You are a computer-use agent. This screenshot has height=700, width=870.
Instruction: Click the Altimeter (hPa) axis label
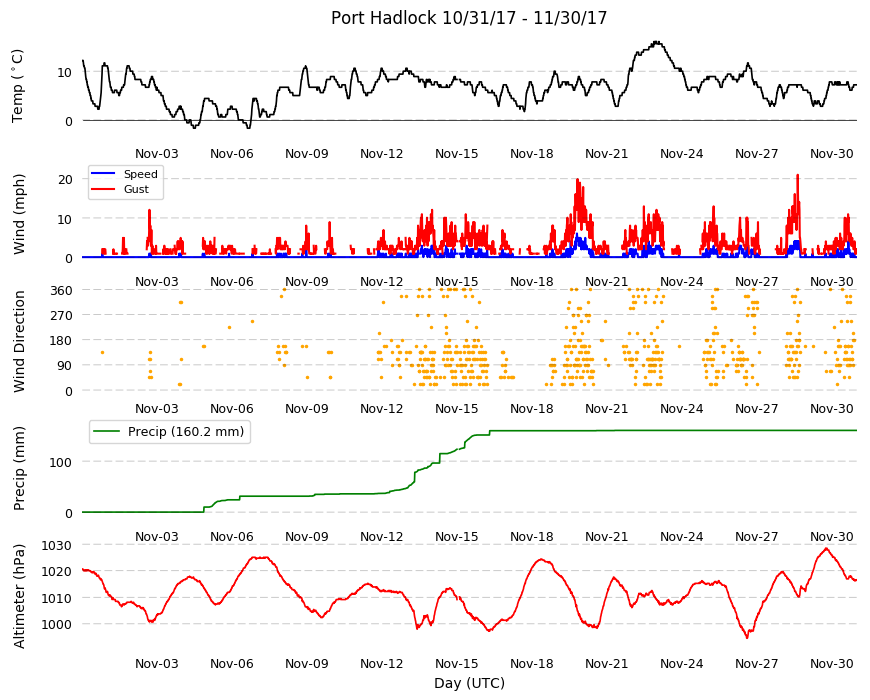click(19, 596)
